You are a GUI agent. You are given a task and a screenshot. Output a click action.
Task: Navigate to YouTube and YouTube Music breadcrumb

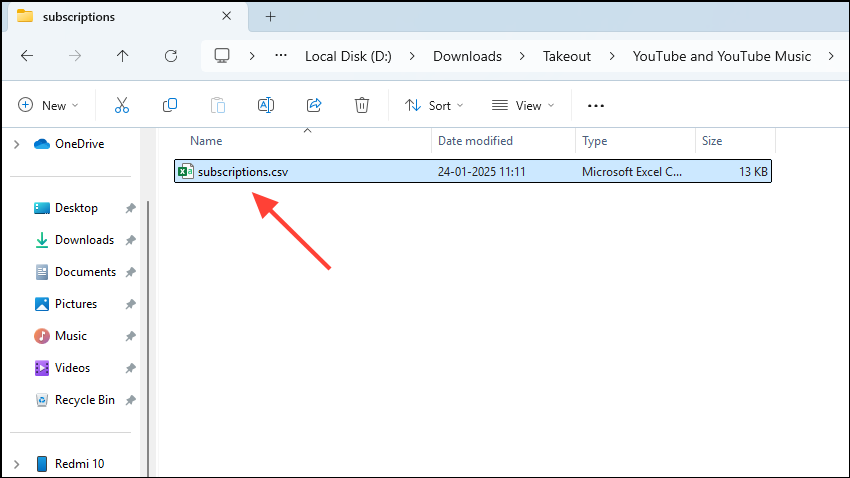click(x=722, y=56)
